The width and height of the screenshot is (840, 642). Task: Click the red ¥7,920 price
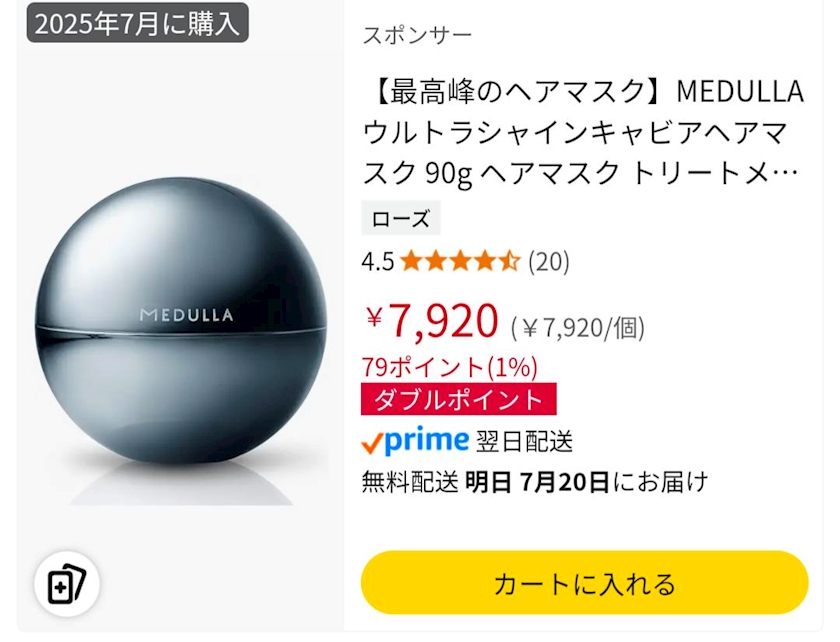coord(431,320)
